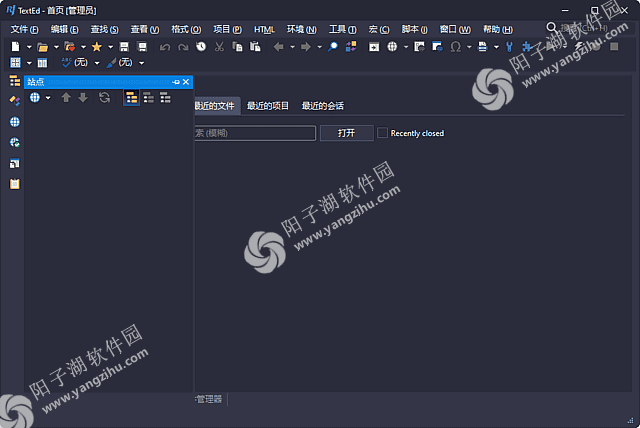
Task: Open the history clock icon
Action: 201,47
